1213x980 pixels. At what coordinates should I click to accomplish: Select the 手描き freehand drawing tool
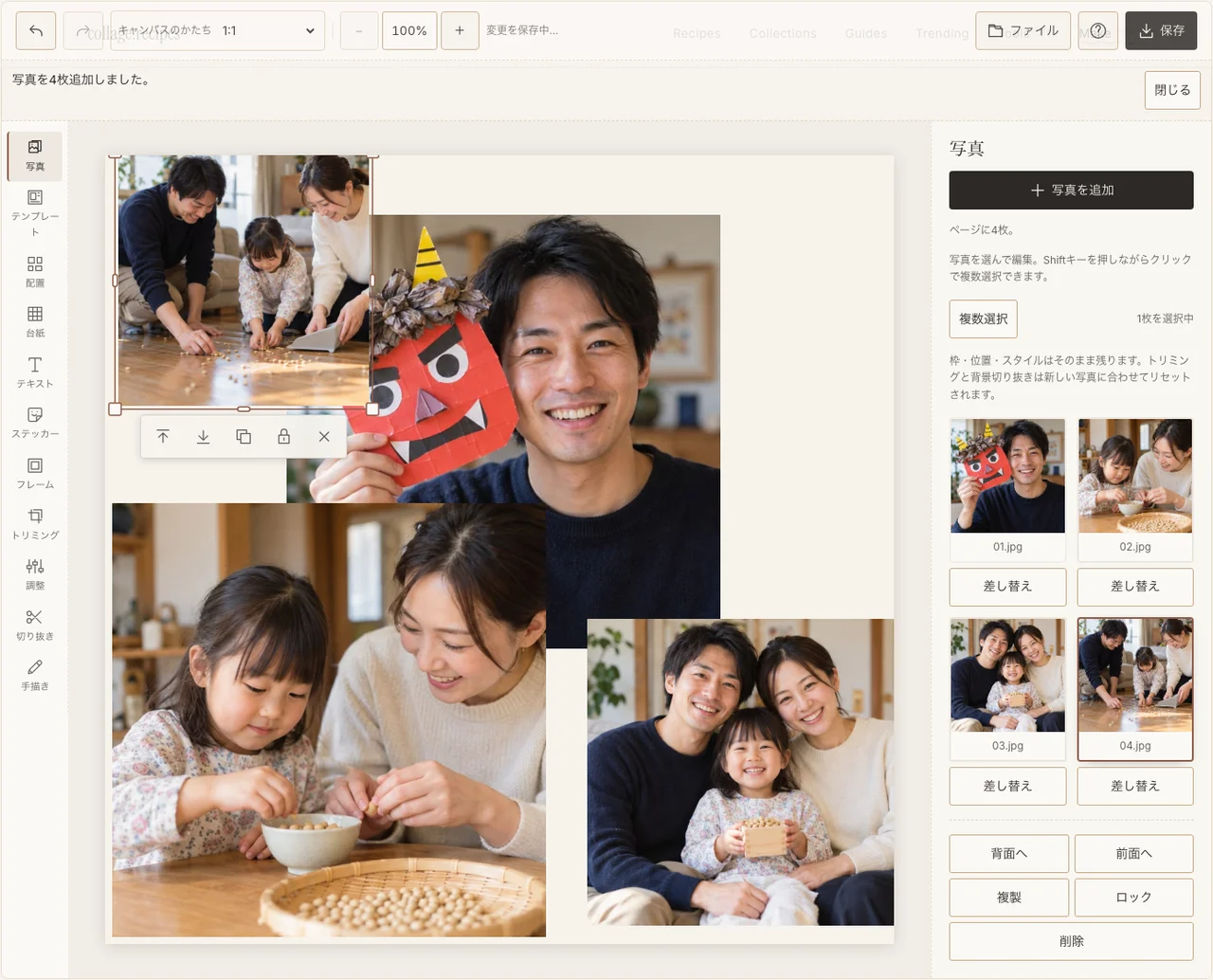click(35, 675)
